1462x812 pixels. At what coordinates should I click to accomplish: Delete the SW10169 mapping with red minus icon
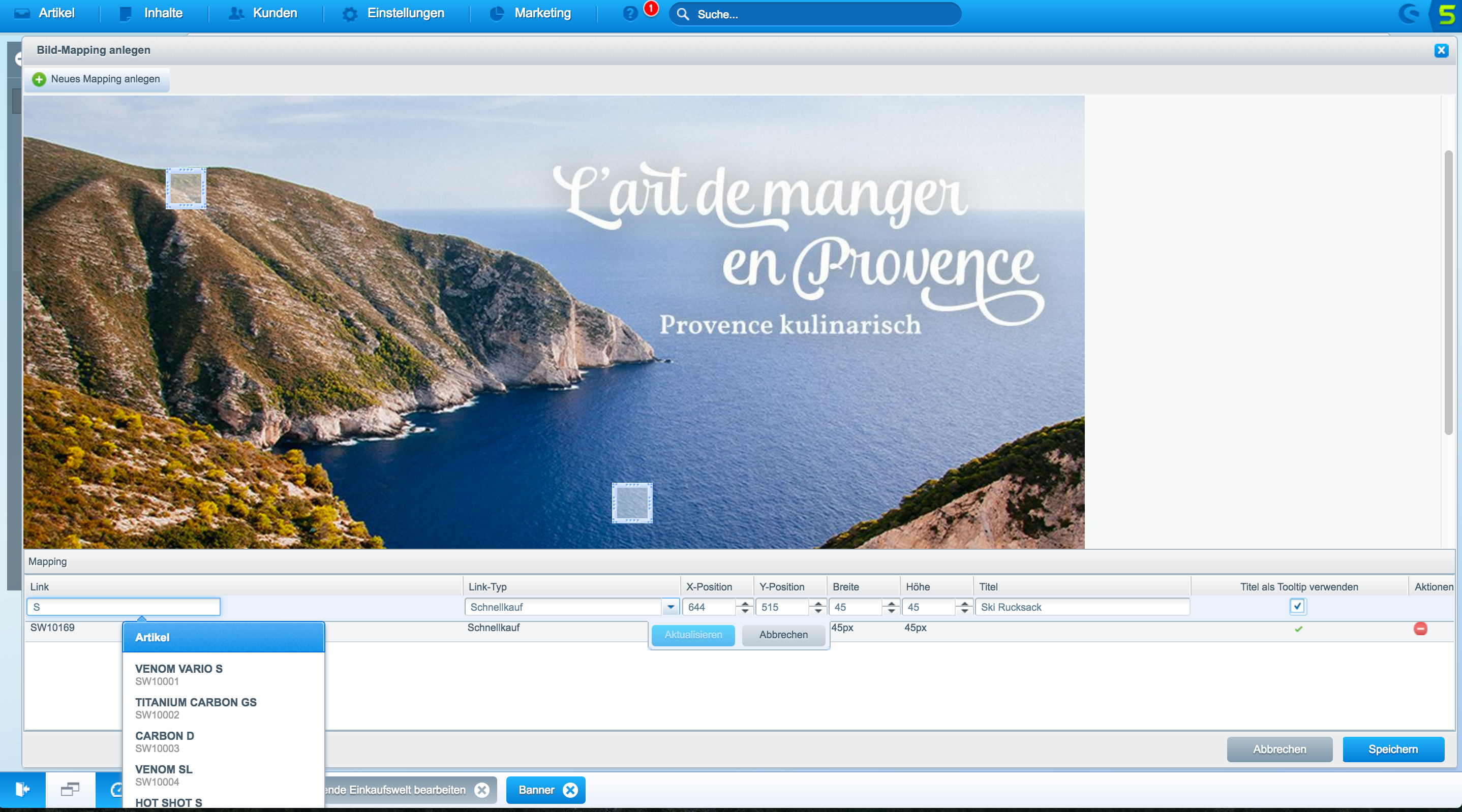point(1420,629)
